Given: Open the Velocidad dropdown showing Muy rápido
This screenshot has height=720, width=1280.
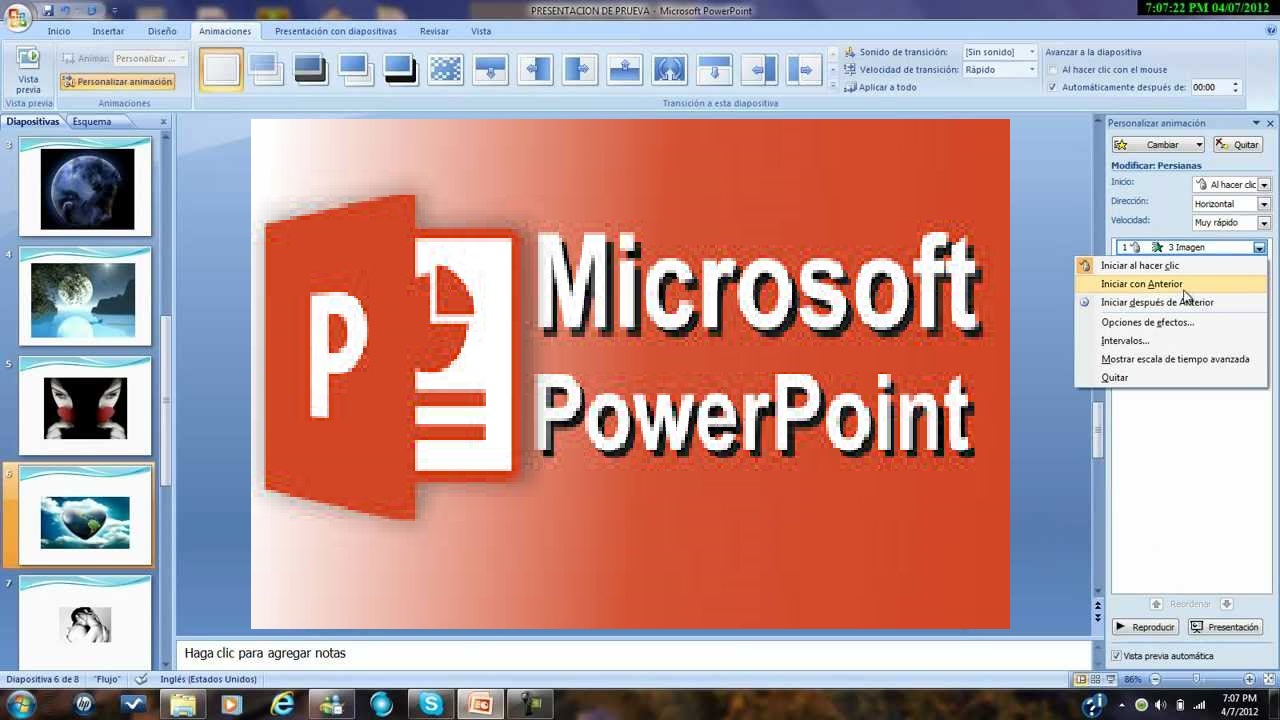Looking at the screenshot, I should click(1264, 223).
